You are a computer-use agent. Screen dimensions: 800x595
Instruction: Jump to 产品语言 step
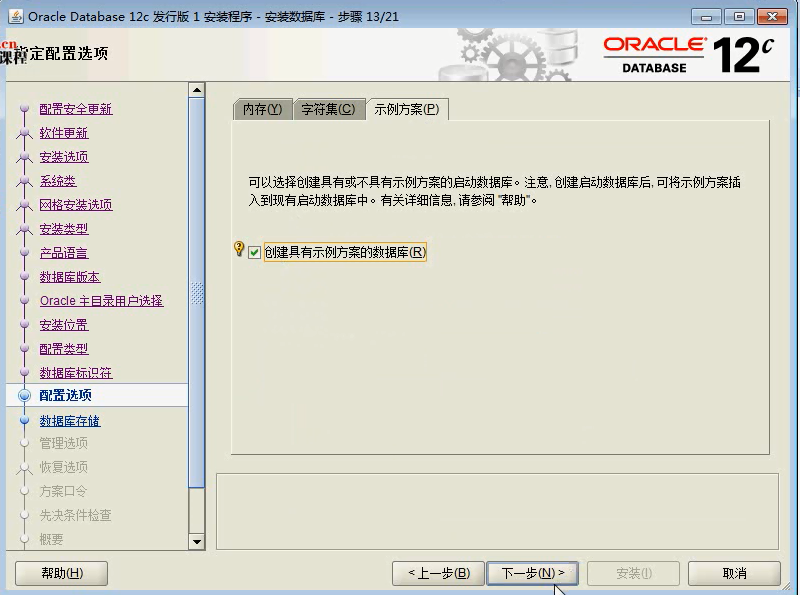coord(64,253)
